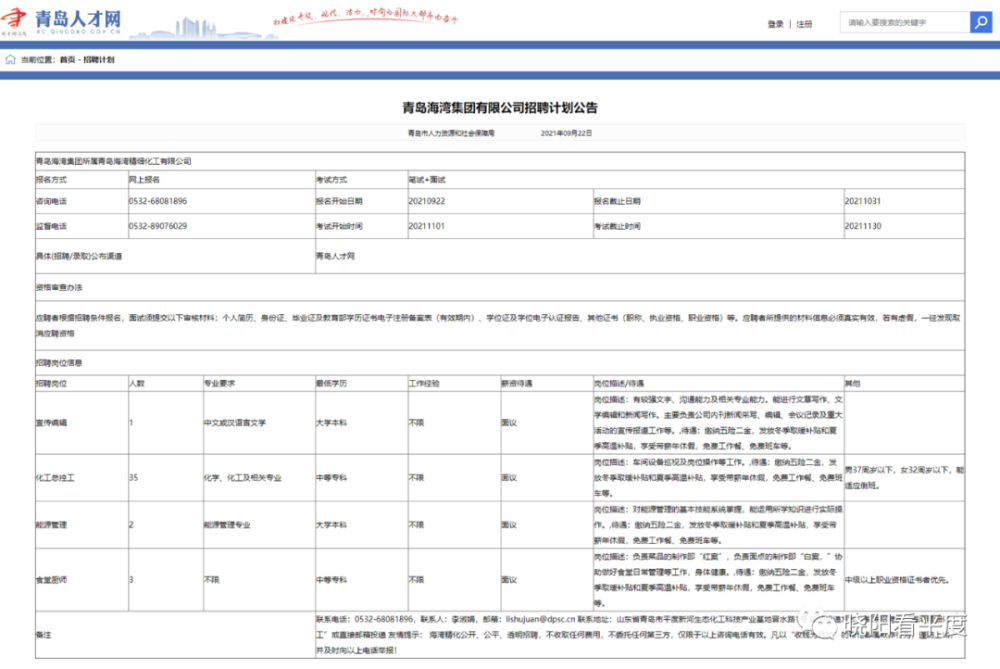Select the 网上报名 cell
Image resolution: width=1000 pixels, height=669 pixels.
point(221,180)
